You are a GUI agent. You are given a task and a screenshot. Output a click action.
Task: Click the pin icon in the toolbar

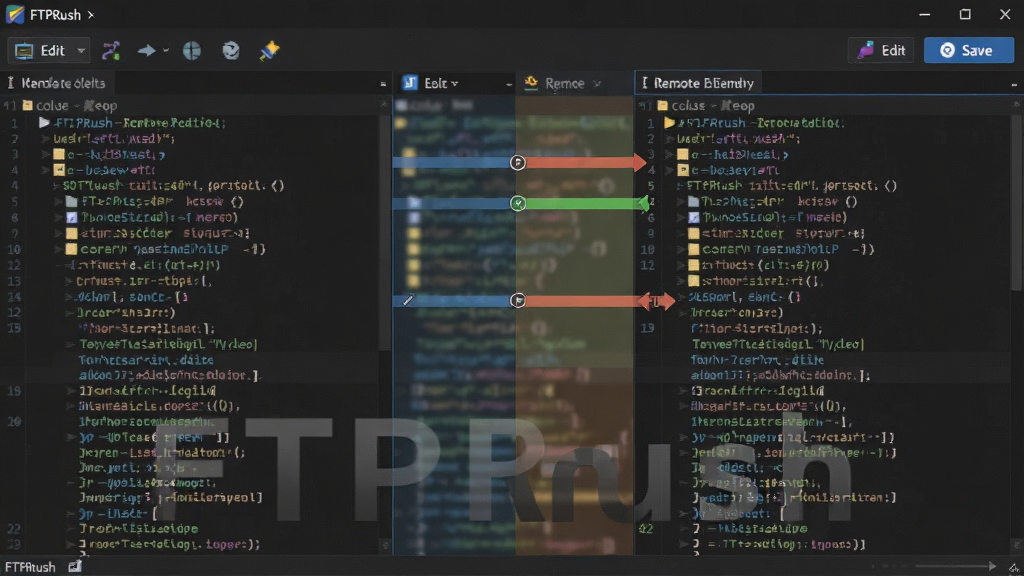(x=269, y=50)
